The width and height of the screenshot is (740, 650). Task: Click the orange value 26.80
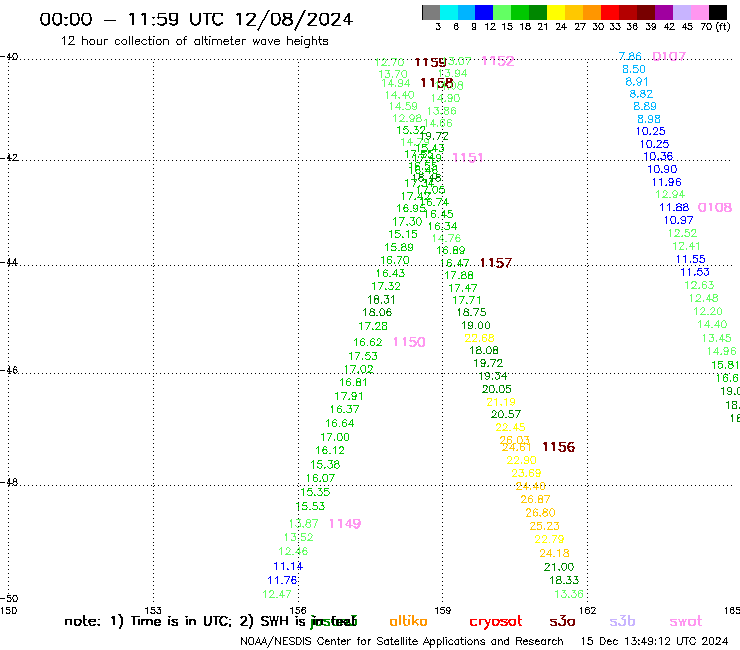540,513
